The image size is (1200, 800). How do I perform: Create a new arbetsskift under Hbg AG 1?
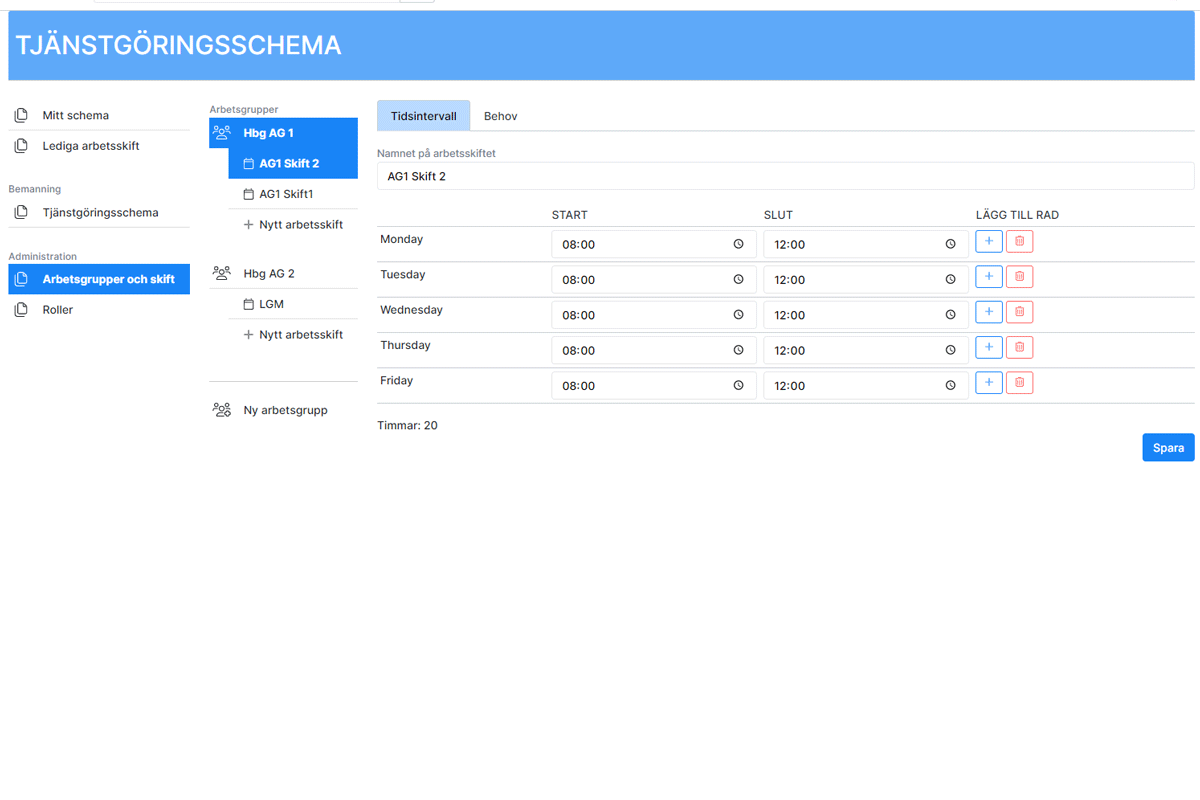click(x=293, y=225)
